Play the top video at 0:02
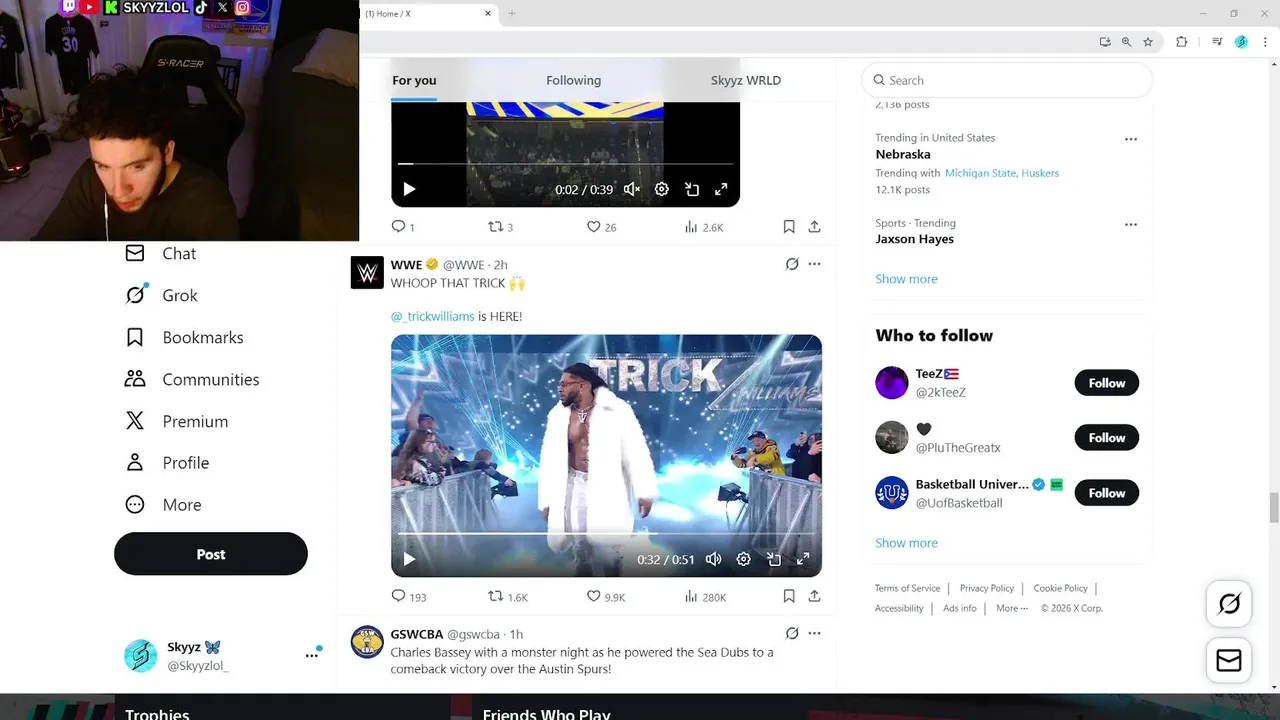The image size is (1280, 720). [x=409, y=189]
